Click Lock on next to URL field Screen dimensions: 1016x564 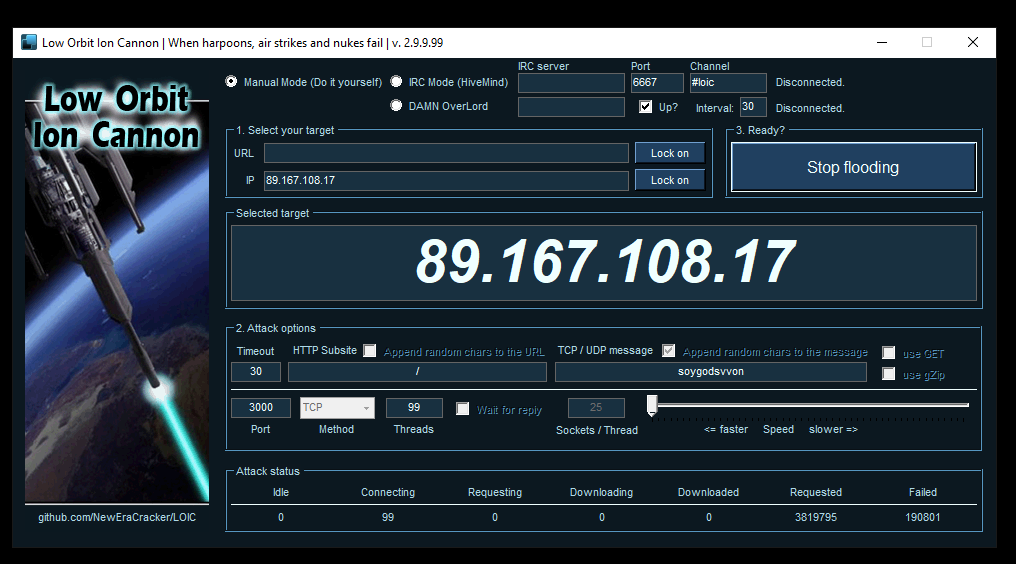pos(670,153)
